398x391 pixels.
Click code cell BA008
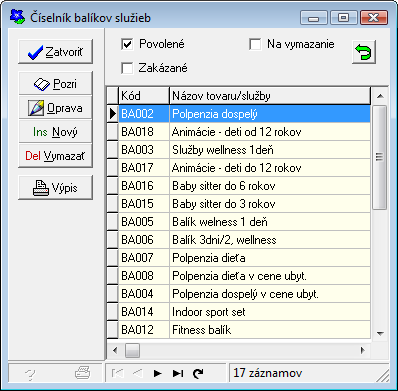[x=144, y=276]
